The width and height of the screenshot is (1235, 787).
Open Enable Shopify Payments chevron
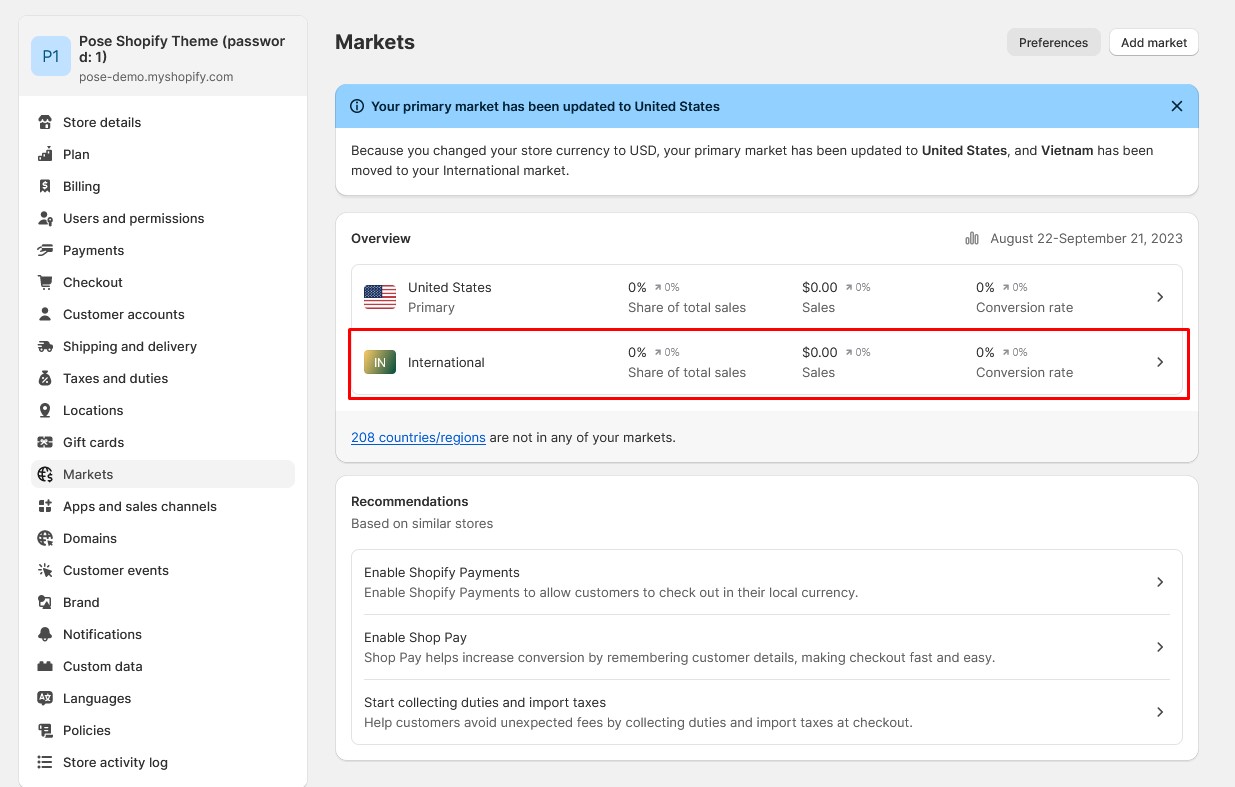pos(1160,582)
